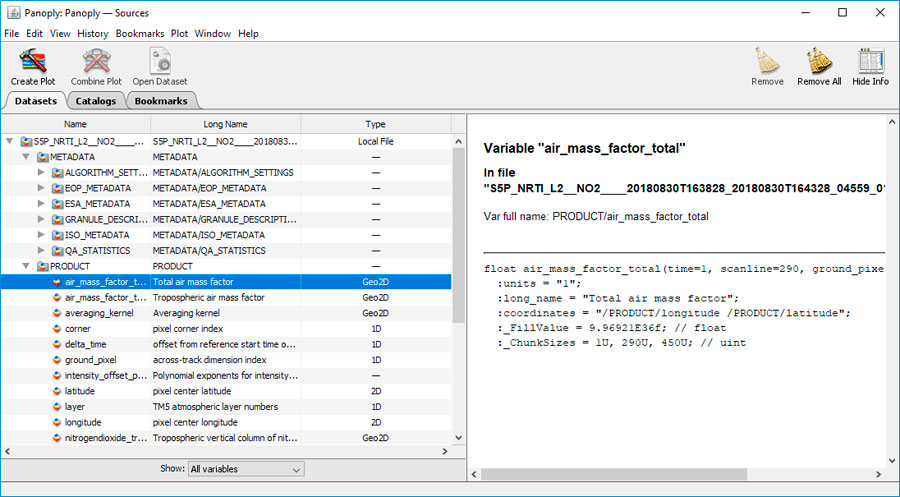Viewport: 900px width, 497px height.
Task: Click the Panoply app icon in title bar
Action: click(14, 13)
